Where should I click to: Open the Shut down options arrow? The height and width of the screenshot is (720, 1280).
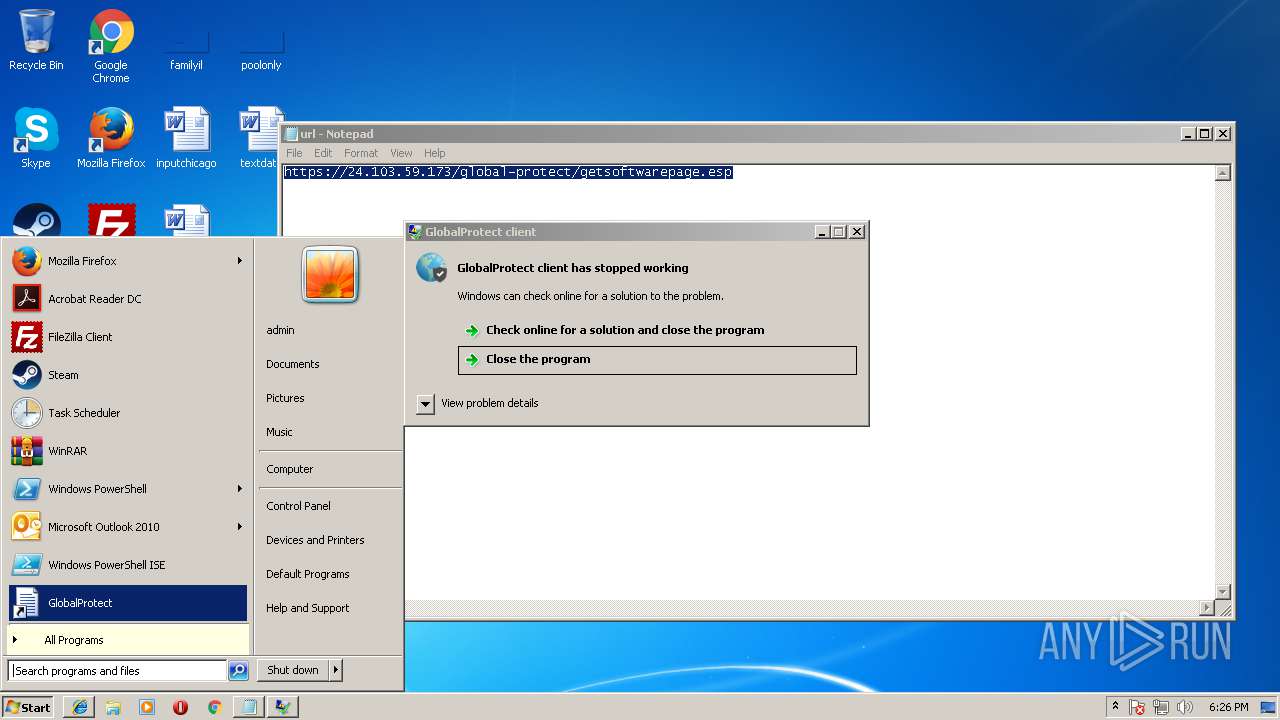[x=336, y=670]
